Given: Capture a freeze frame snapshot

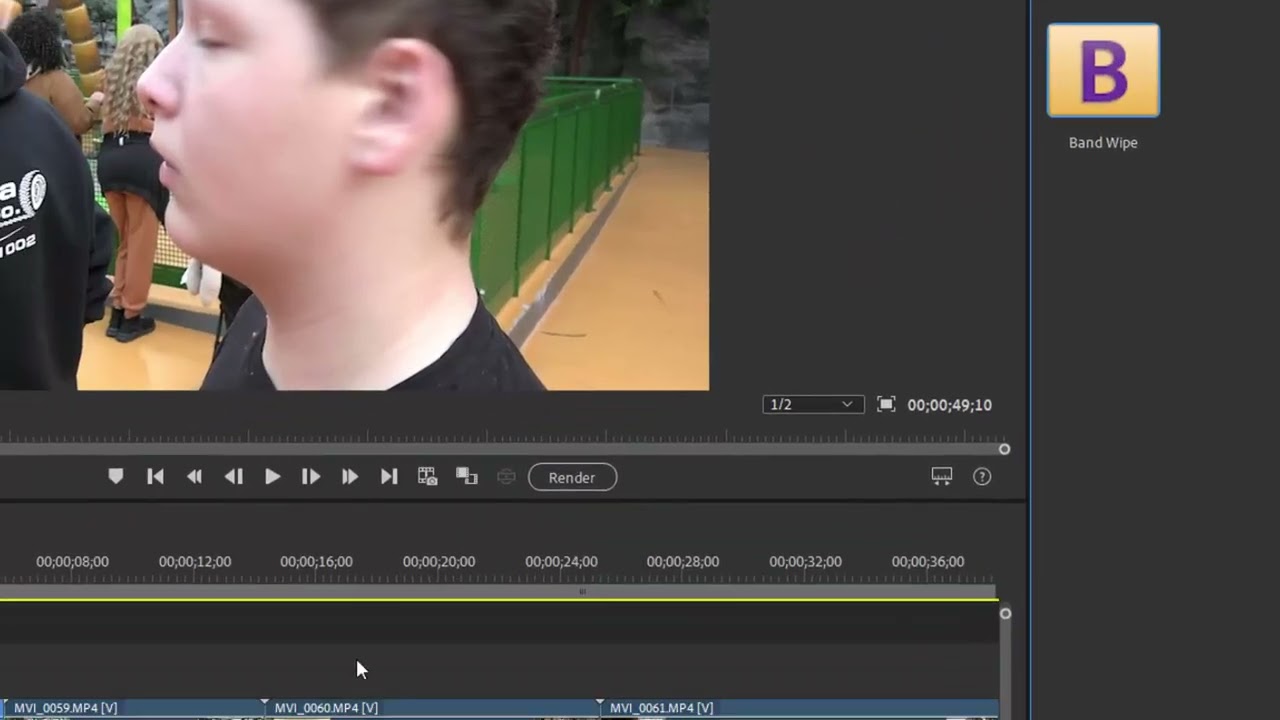Looking at the screenshot, I should click(x=428, y=477).
